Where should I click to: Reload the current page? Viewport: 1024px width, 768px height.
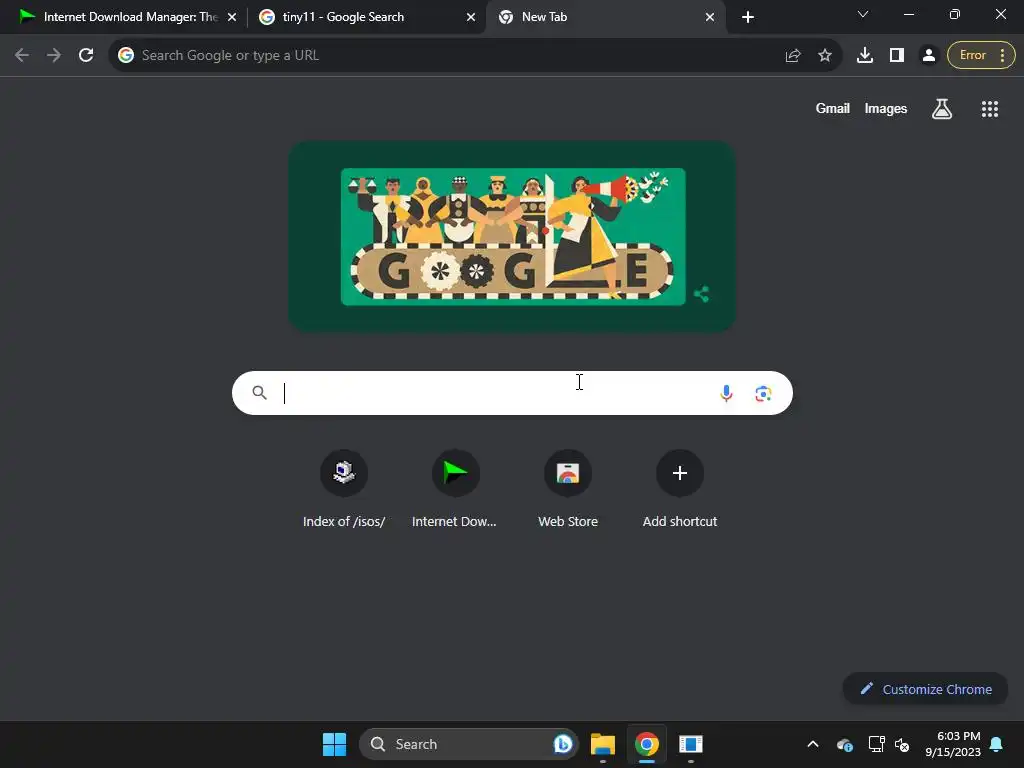[x=86, y=56]
